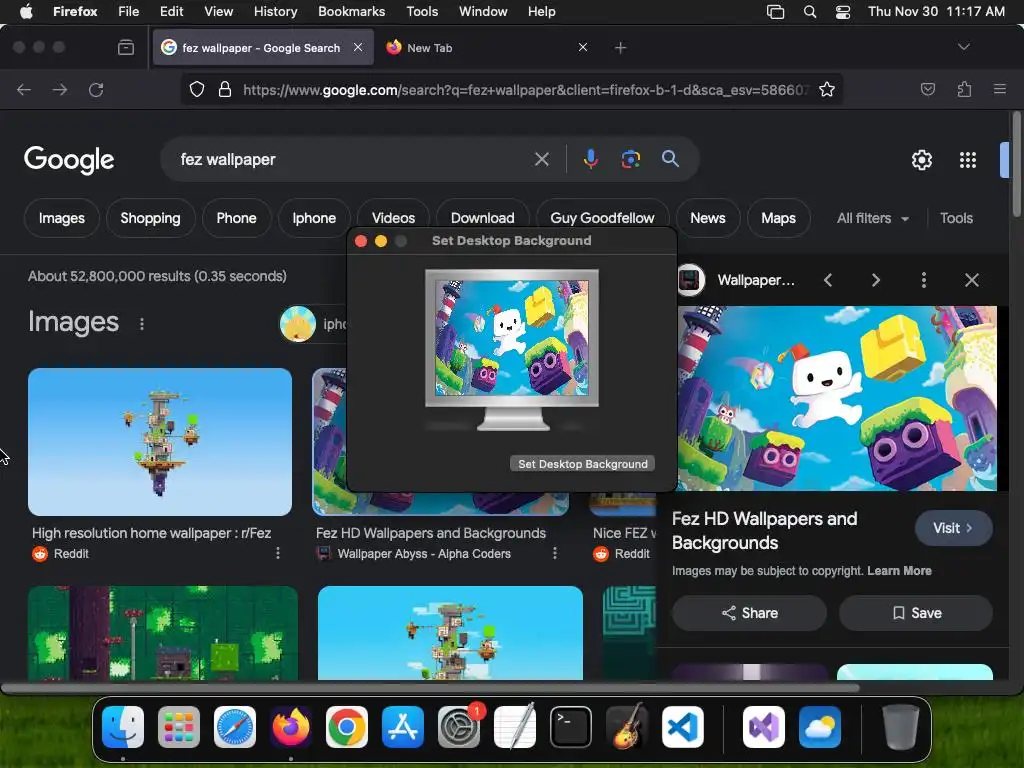Screen dimensions: 1024x768
Task: Open the Reddit floating island wallpaper thumbnail
Action: [160, 442]
